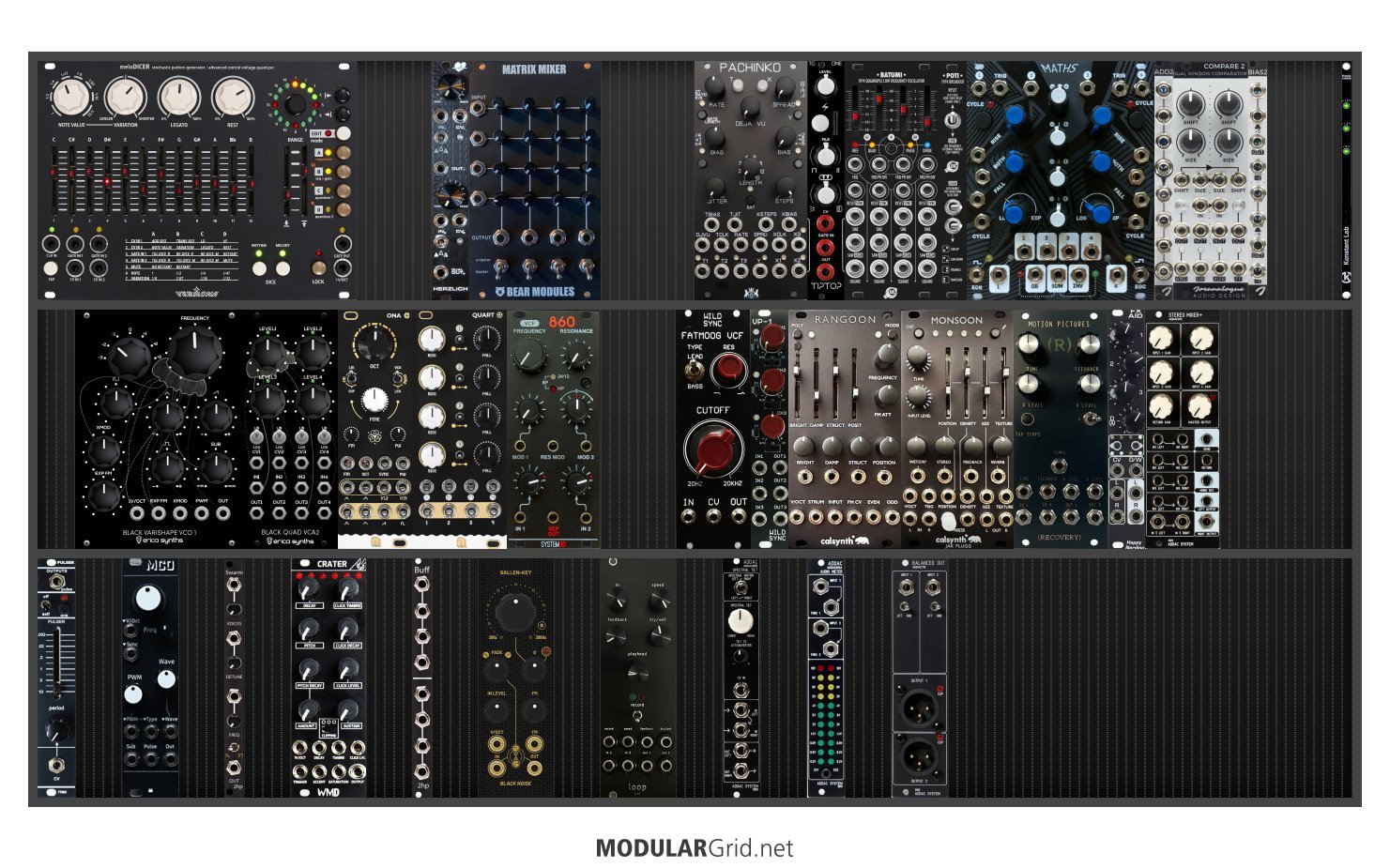Click the TUNE knob on Monsoon
The width and height of the screenshot is (1390, 868).
click(x=917, y=357)
